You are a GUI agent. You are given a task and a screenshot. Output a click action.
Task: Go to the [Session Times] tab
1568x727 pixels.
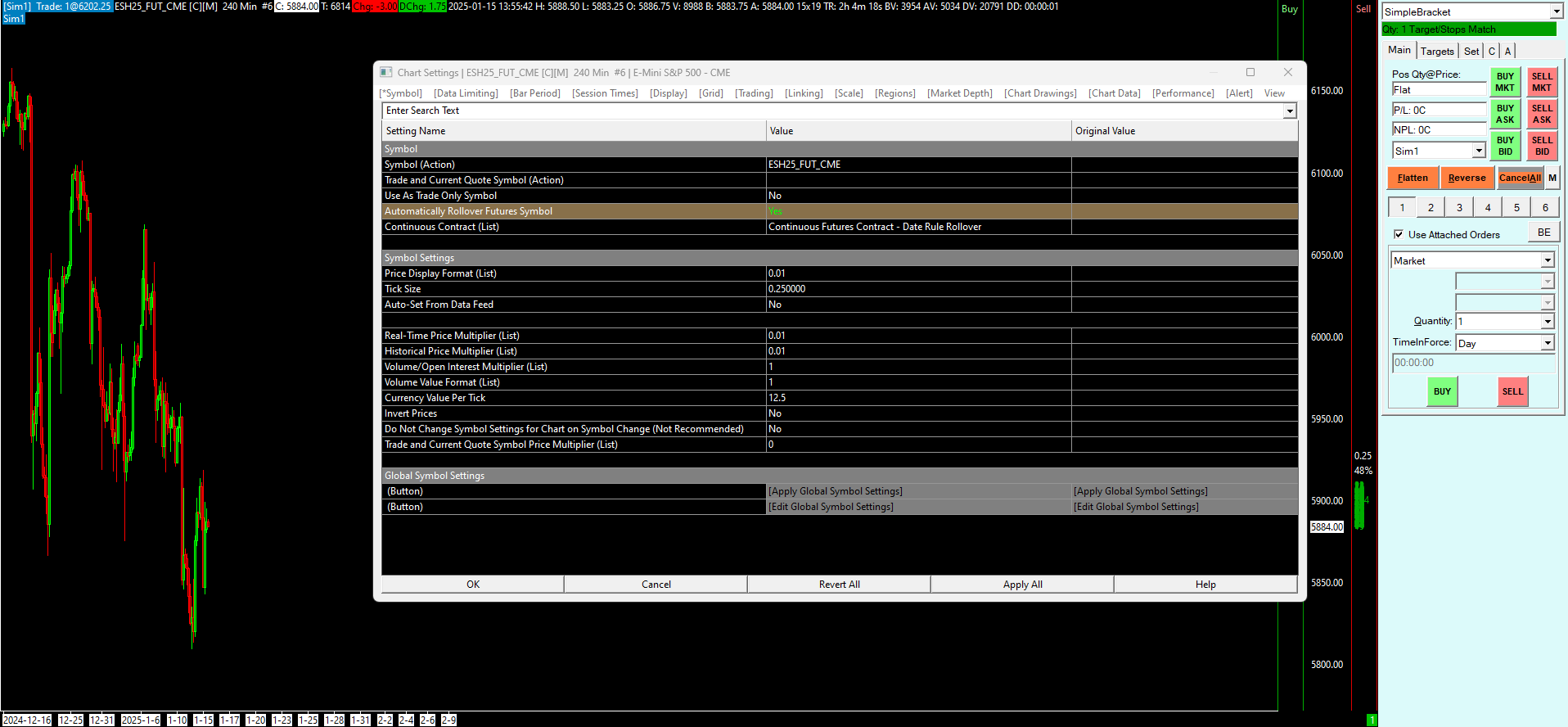(605, 93)
